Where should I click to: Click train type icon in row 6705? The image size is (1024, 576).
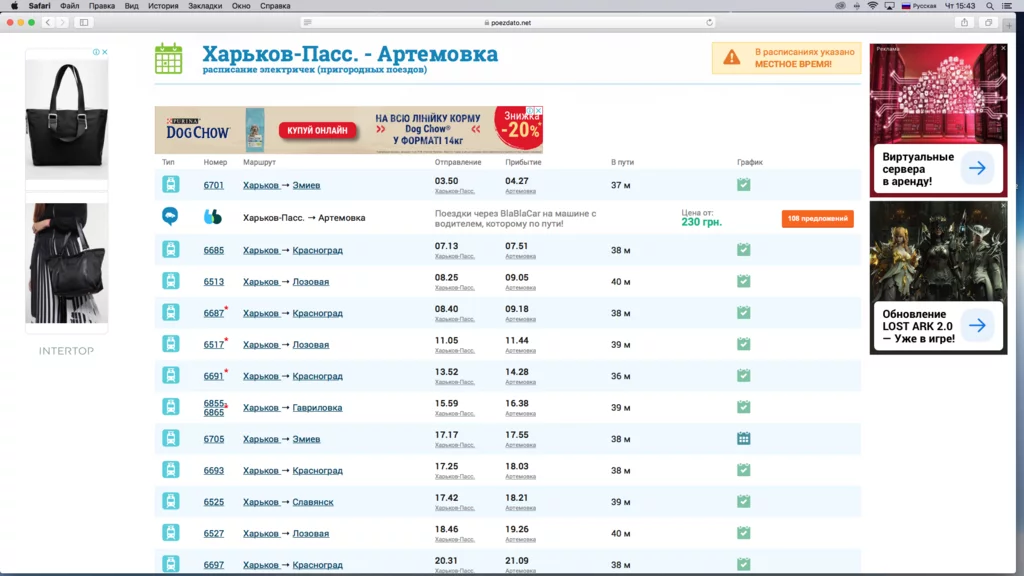coord(170,438)
